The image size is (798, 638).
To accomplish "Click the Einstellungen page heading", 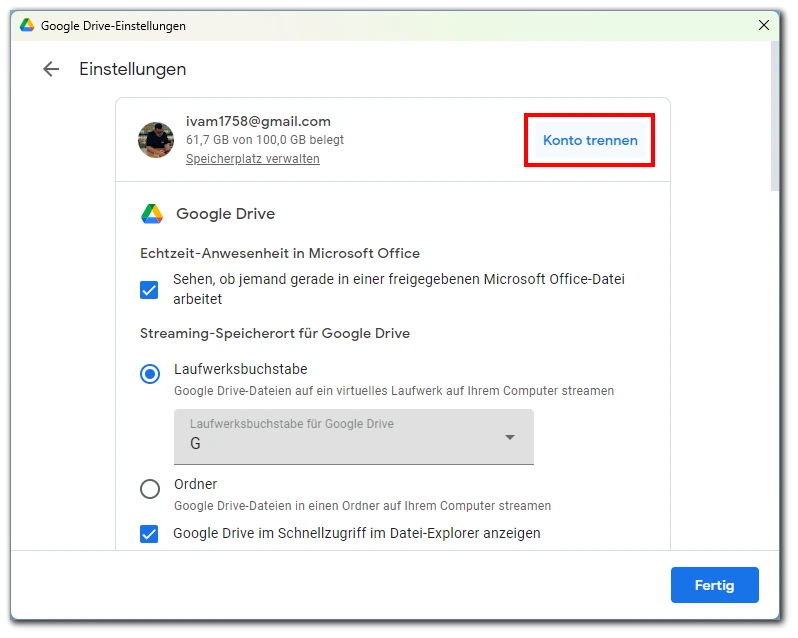I will 132,69.
